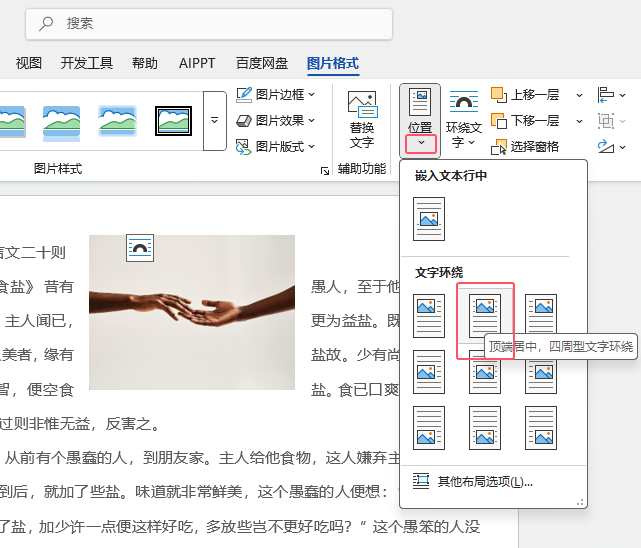The height and width of the screenshot is (548, 641).
Task: Click the align objects icon in the ribbon
Action: point(605,95)
